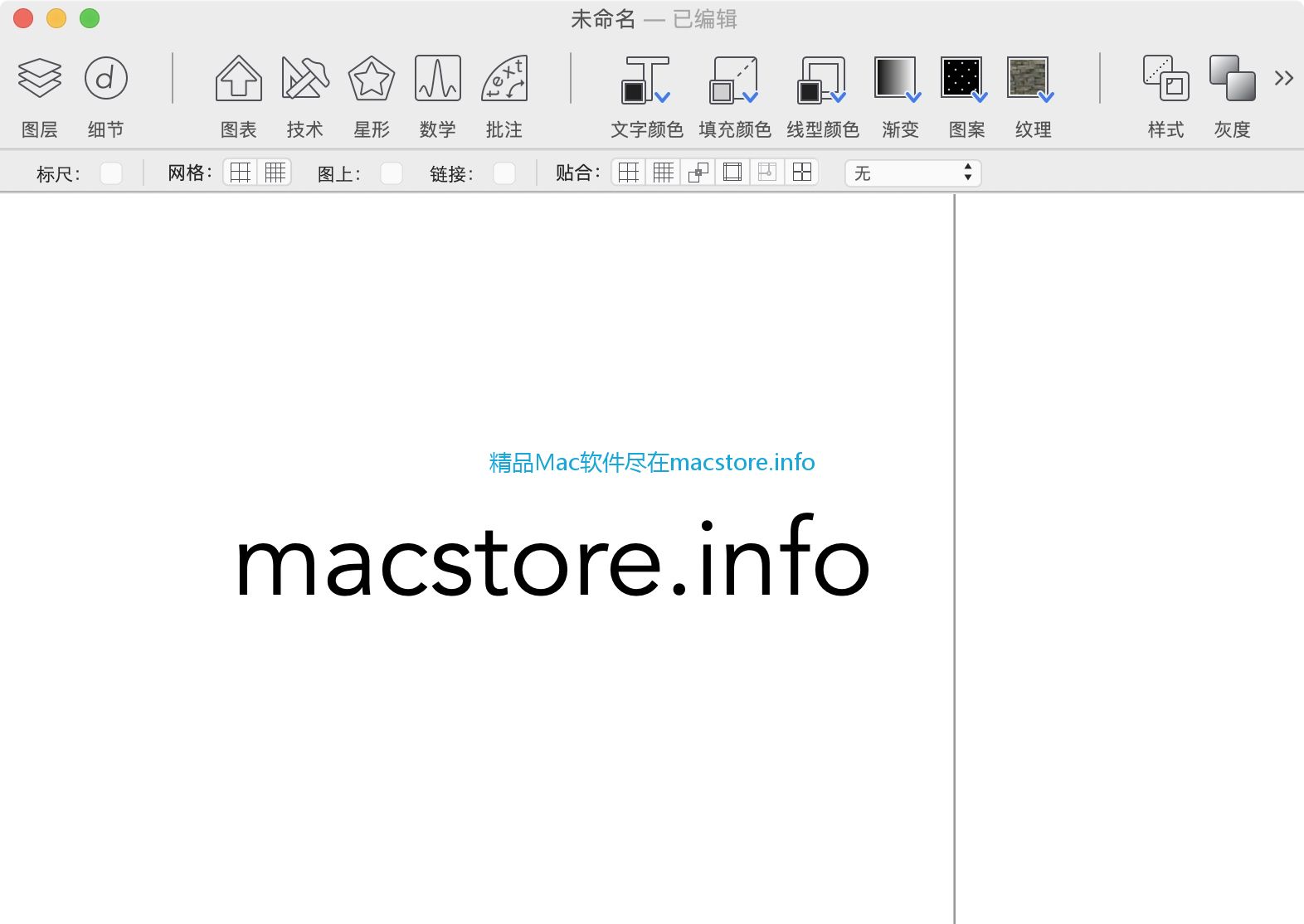The height and width of the screenshot is (924, 1304).
Task: Click the 图表 toolbar label
Action: [239, 129]
